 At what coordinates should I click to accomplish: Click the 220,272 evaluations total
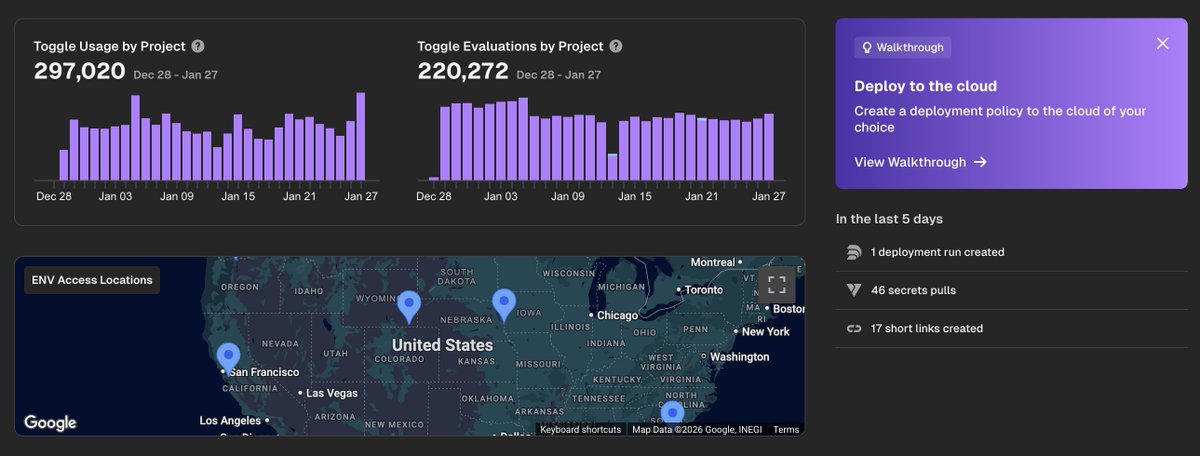click(x=463, y=71)
